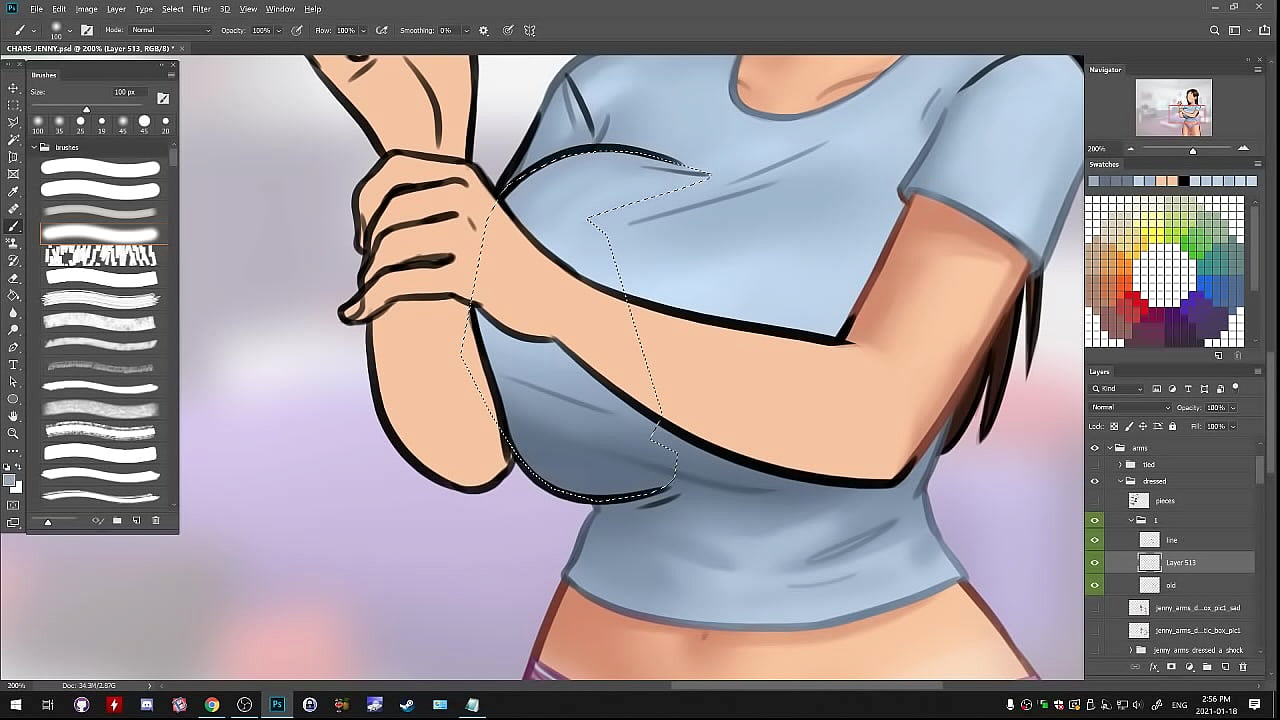This screenshot has height=720, width=1280.
Task: Hide the 'line' layer
Action: tap(1094, 540)
